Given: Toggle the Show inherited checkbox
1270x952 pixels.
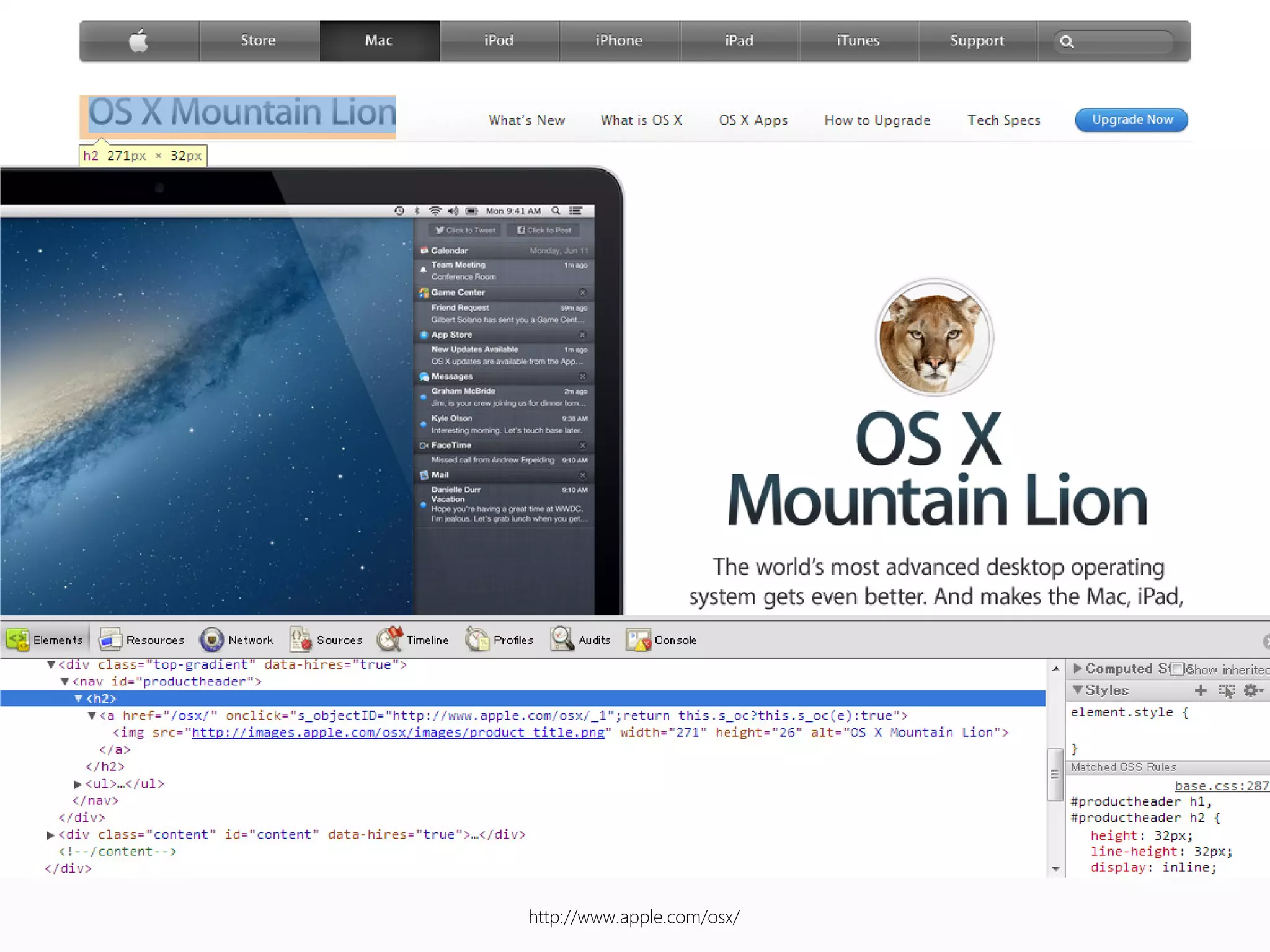Looking at the screenshot, I should (1177, 669).
